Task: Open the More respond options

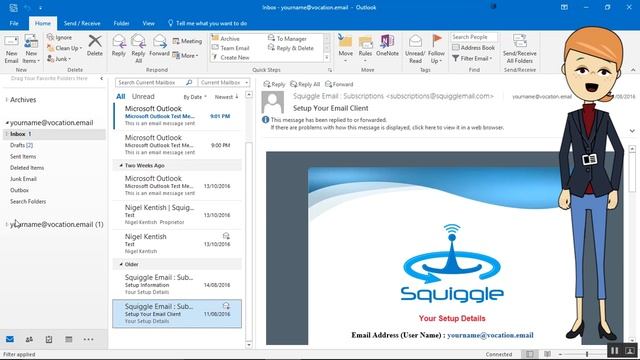Action: click(185, 56)
